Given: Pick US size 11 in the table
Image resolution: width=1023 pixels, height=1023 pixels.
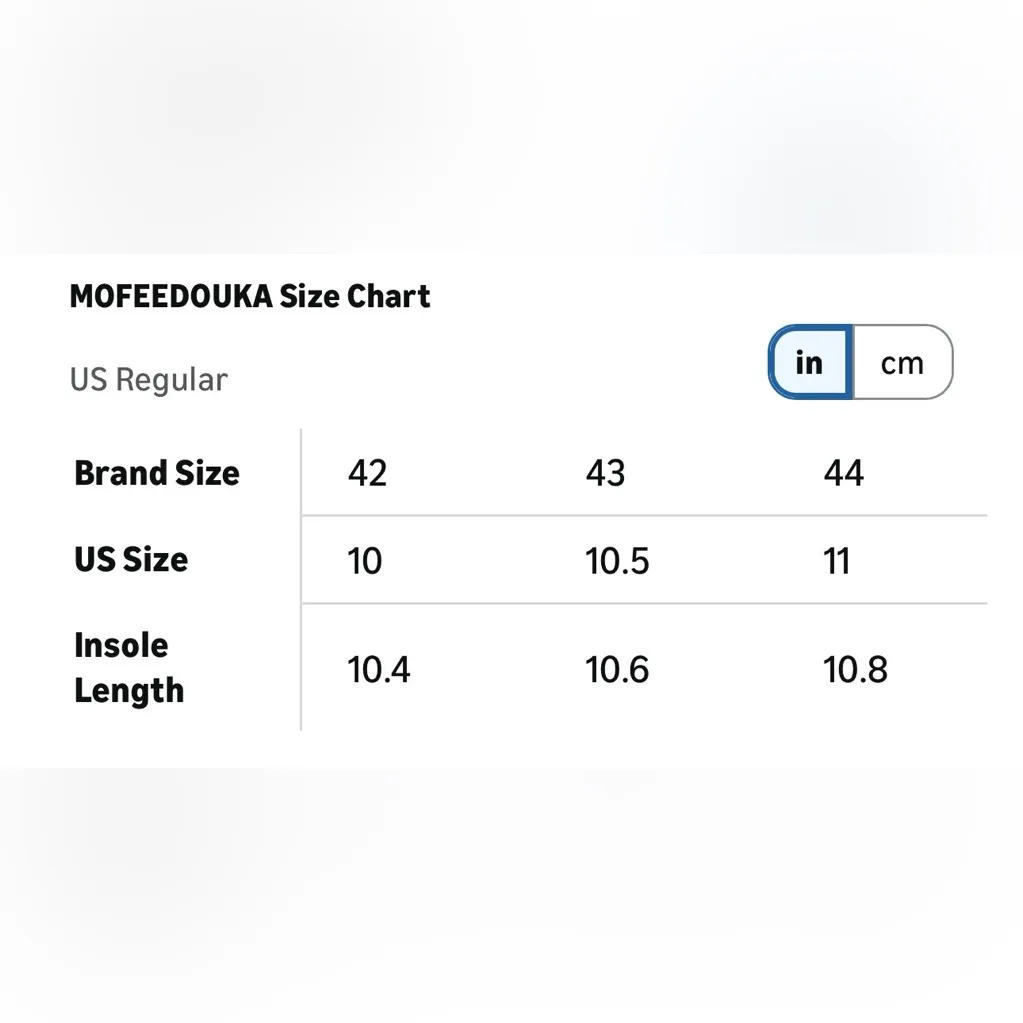Looking at the screenshot, I should 837,561.
